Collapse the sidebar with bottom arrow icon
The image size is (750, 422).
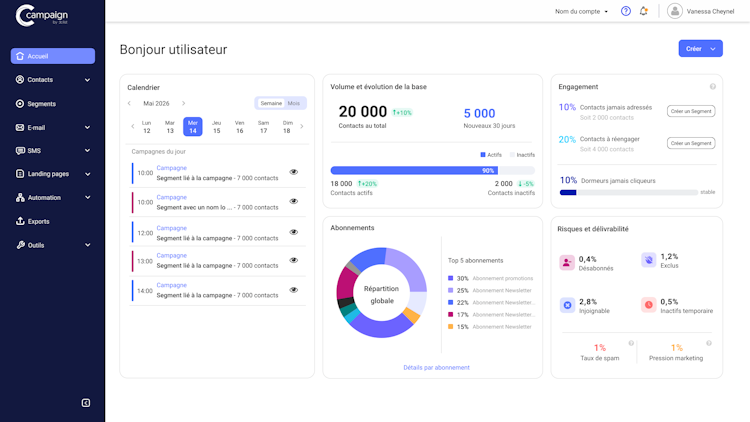coord(86,403)
